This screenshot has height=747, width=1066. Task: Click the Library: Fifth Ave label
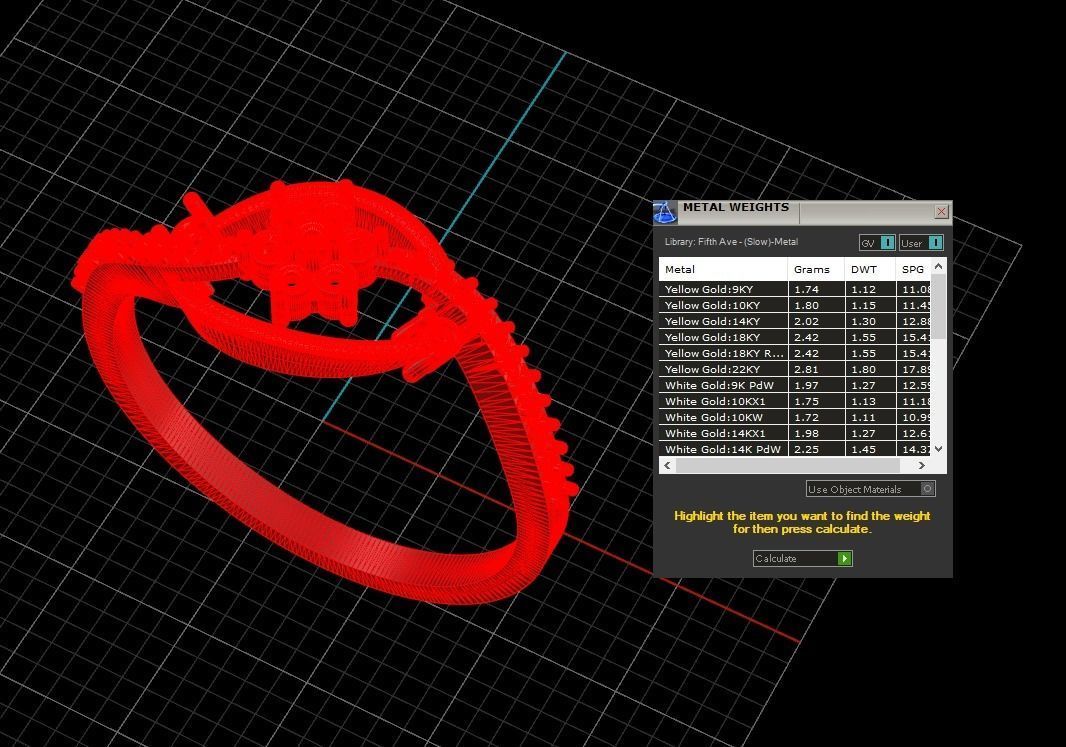tap(732, 242)
